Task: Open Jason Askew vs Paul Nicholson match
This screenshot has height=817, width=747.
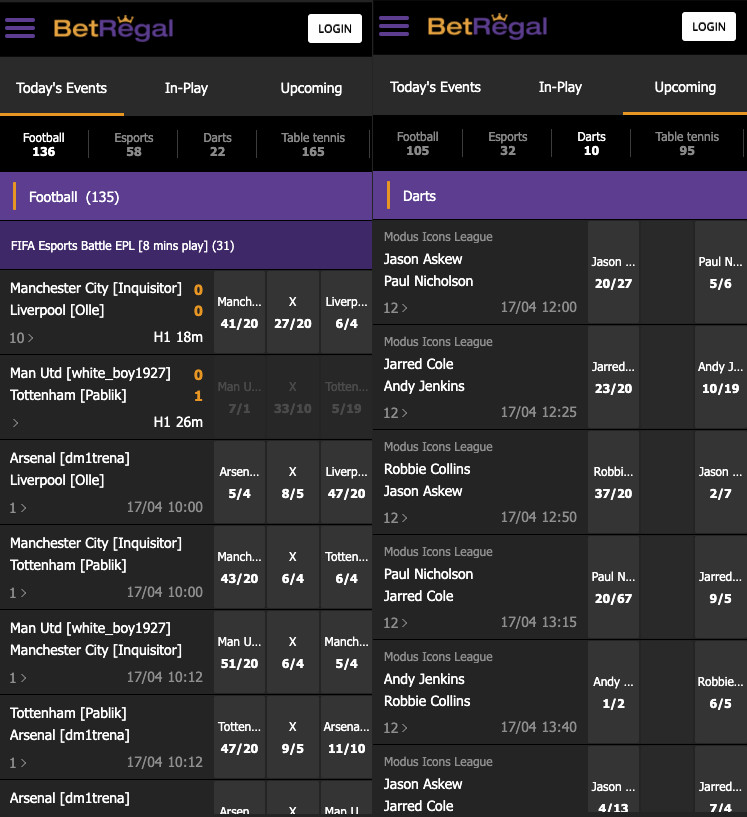Action: point(480,272)
